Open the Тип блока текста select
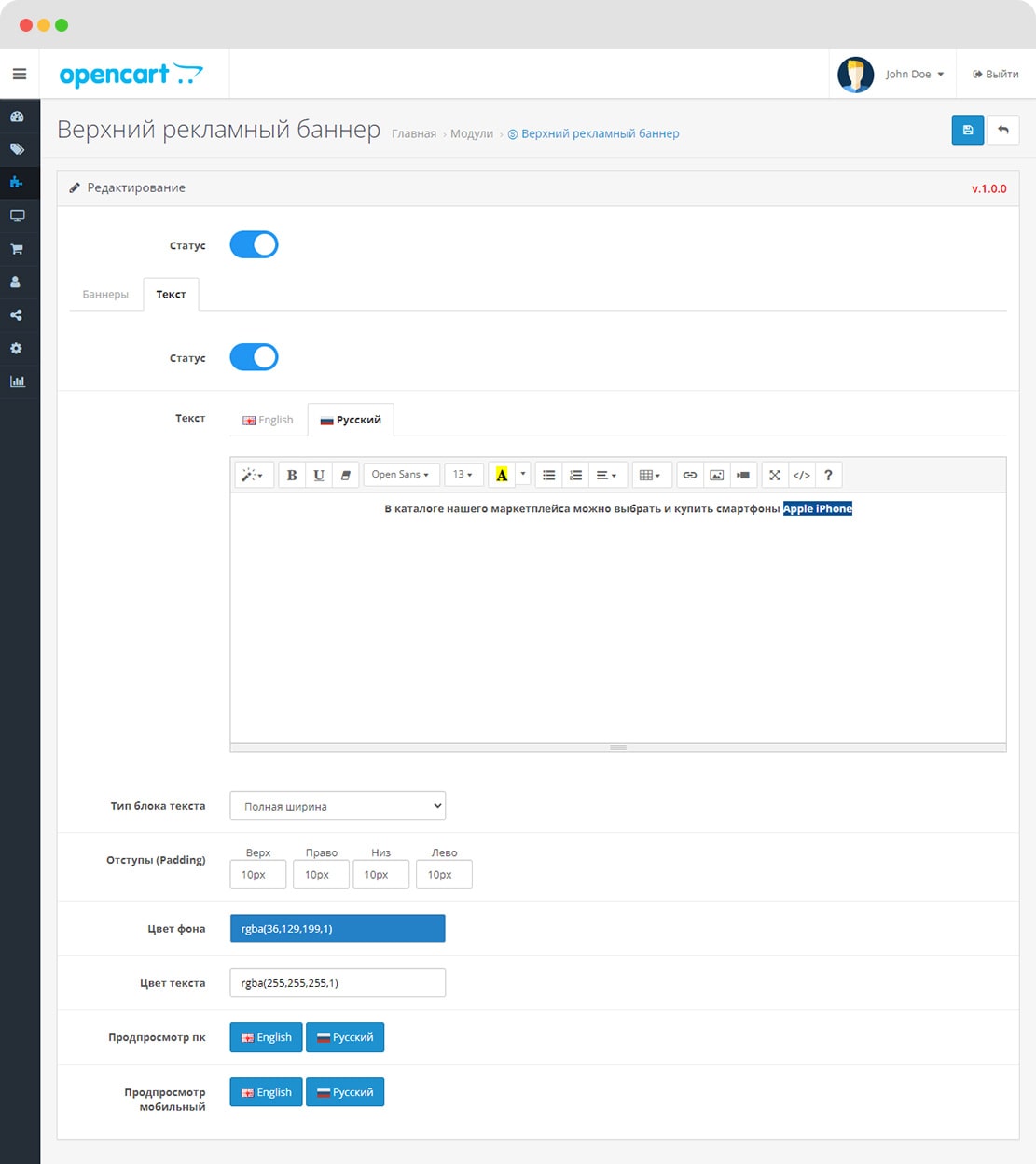This screenshot has height=1164, width=1036. coord(338,806)
